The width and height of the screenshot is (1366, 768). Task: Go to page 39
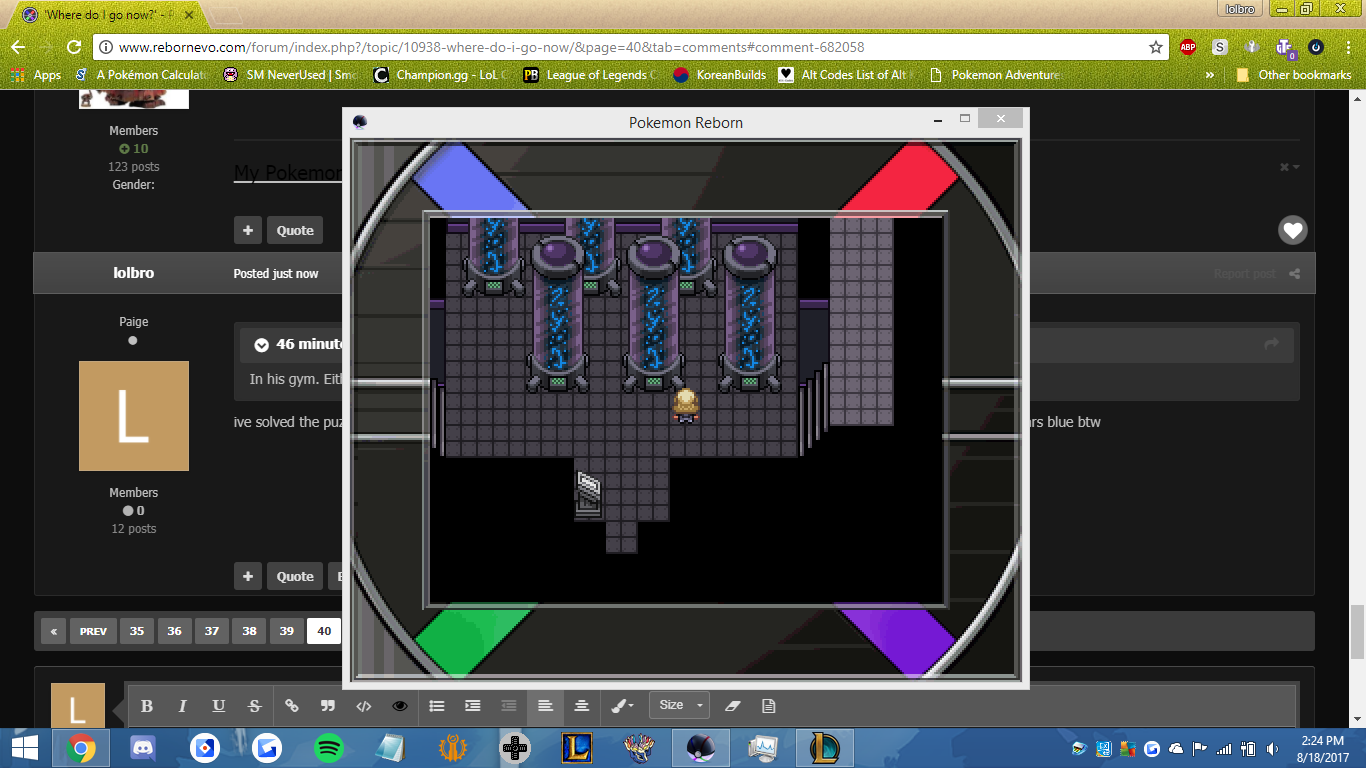click(x=287, y=631)
